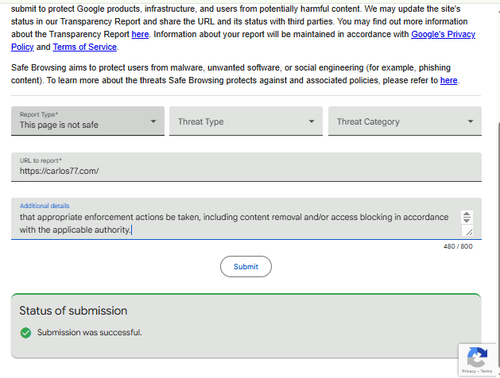Click the textarea resize handle icon
The width and height of the screenshot is (500, 378).
[469, 232]
